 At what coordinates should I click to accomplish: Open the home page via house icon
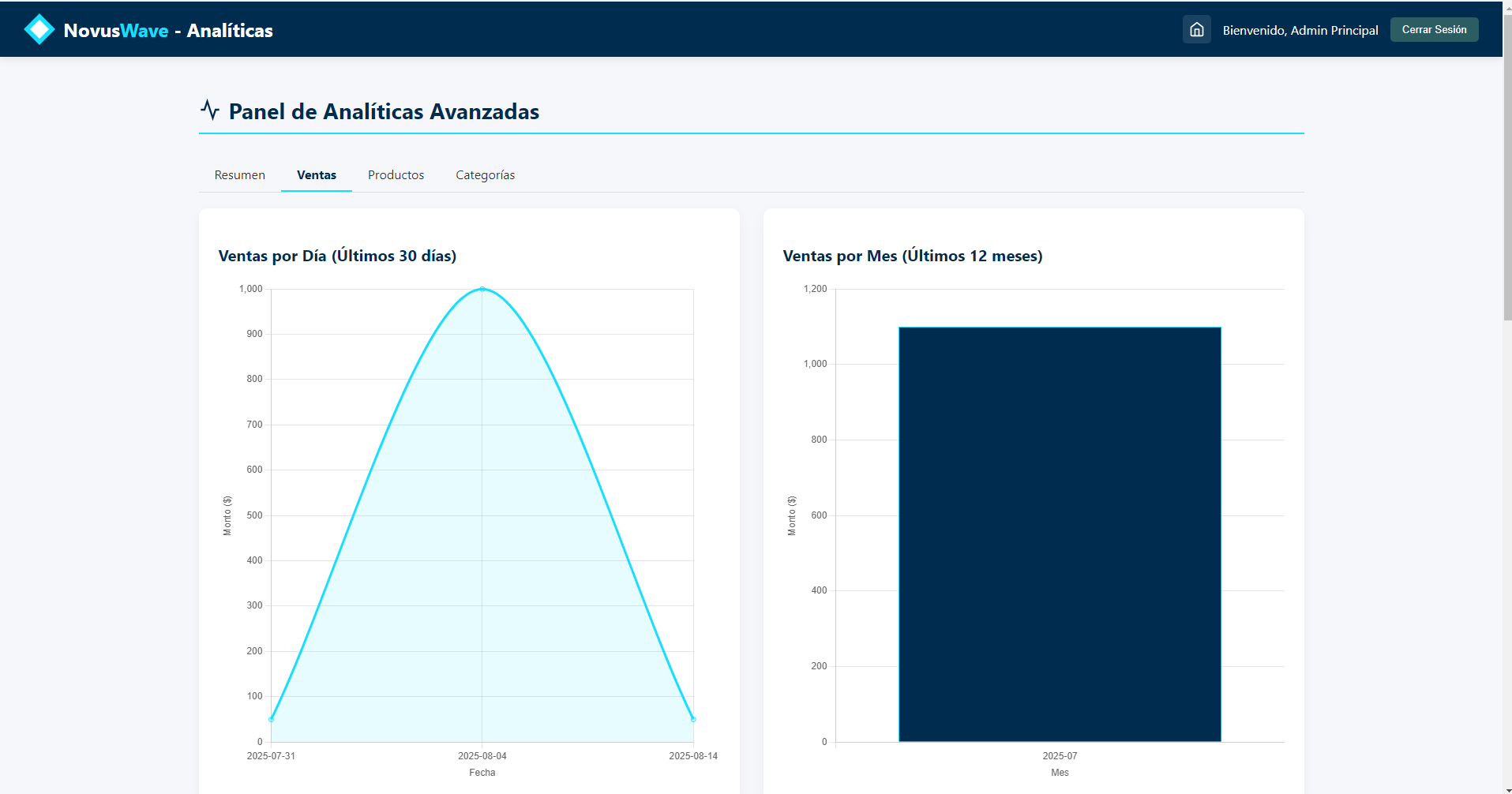[x=1196, y=30]
